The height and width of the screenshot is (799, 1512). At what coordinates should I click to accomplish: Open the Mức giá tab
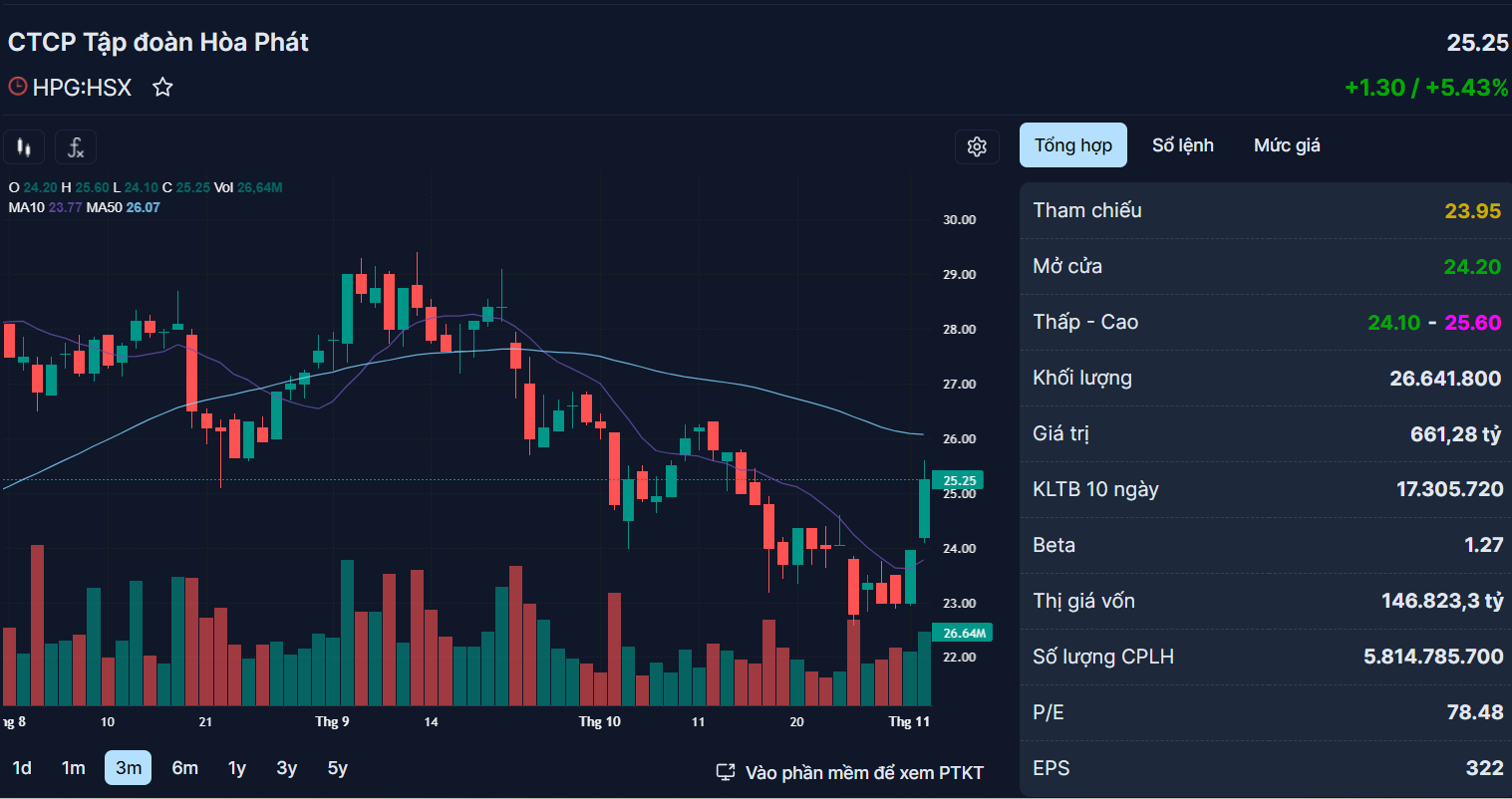tap(1287, 145)
